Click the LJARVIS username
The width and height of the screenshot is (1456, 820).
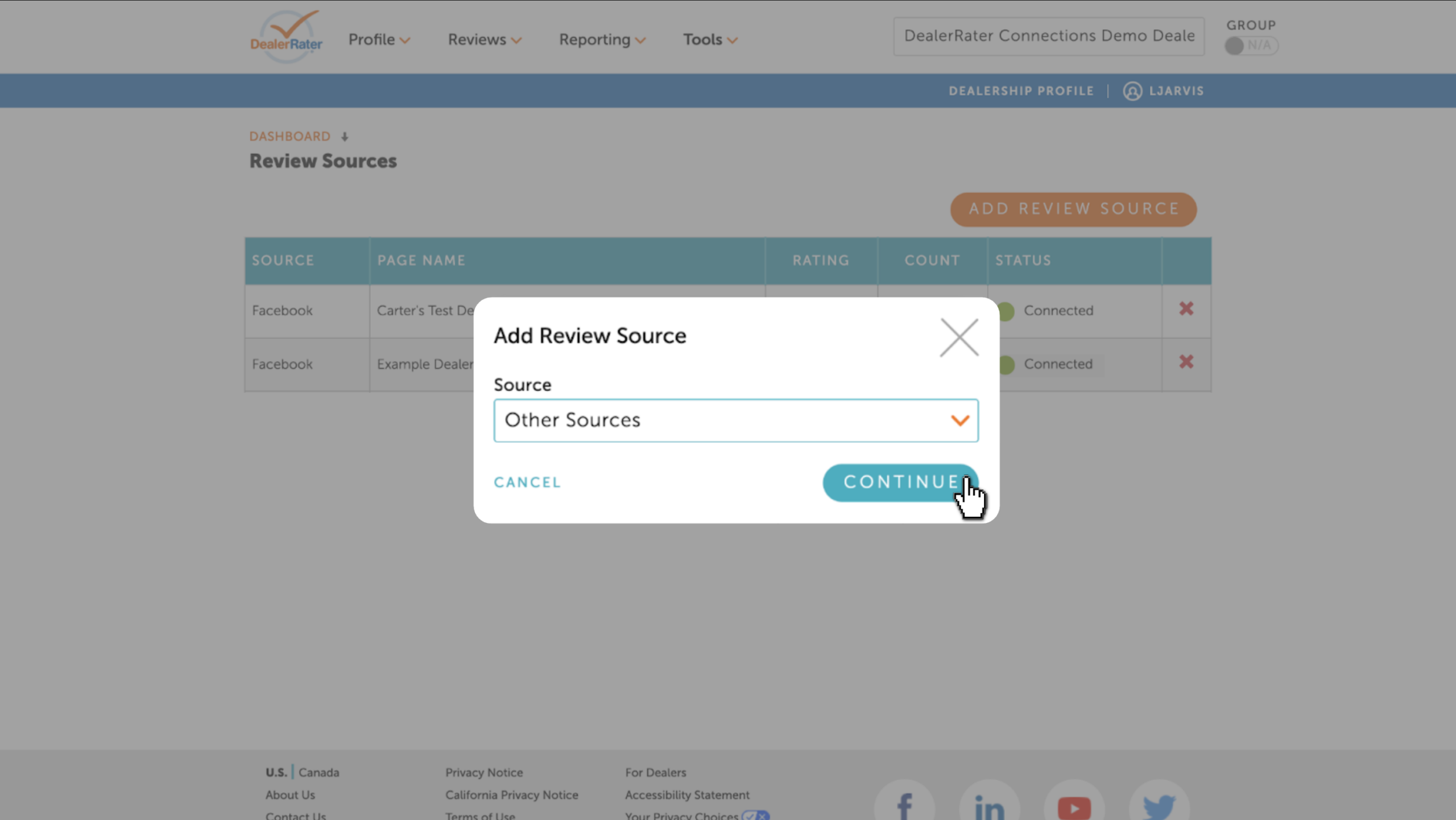[1176, 91]
